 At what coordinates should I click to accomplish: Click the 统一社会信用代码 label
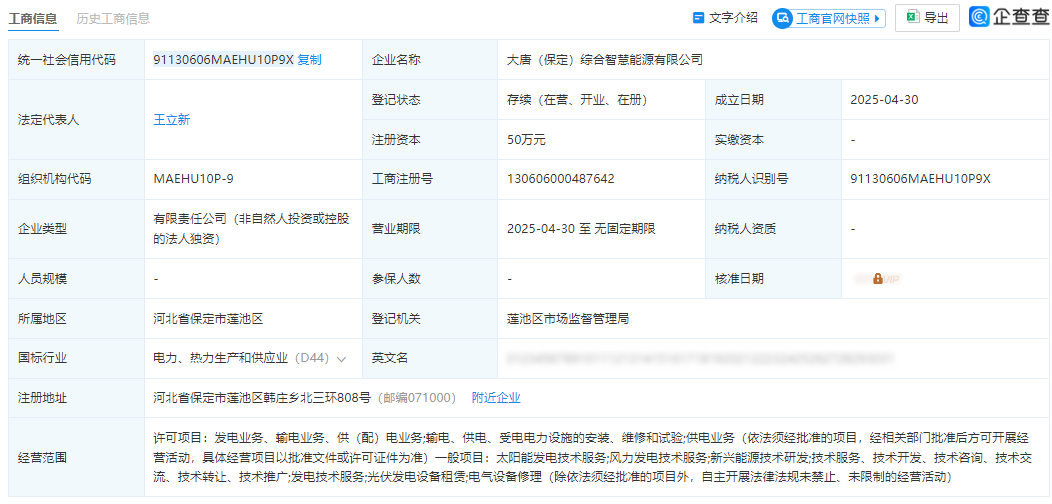(66, 60)
